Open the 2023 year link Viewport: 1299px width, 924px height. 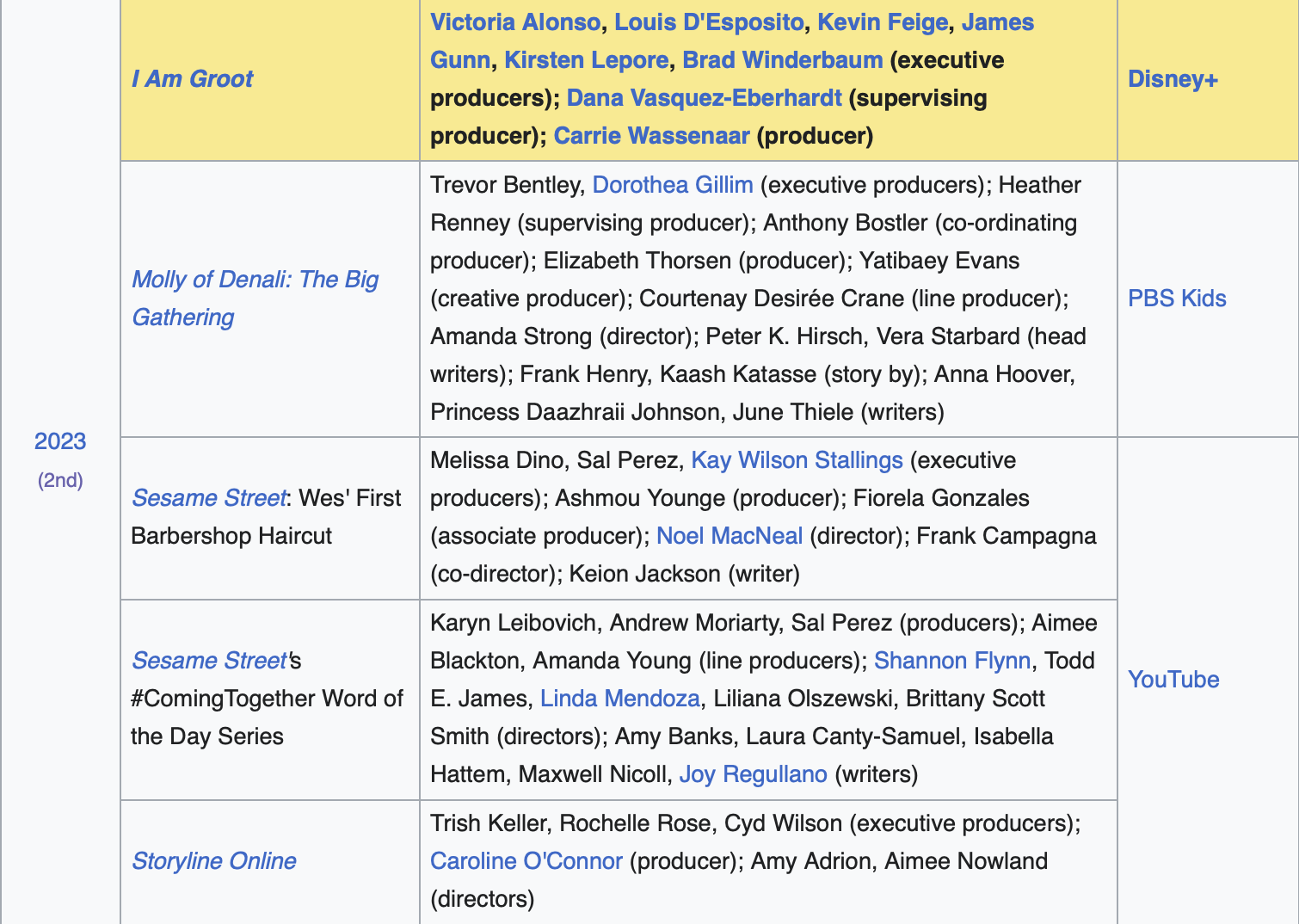coord(60,441)
